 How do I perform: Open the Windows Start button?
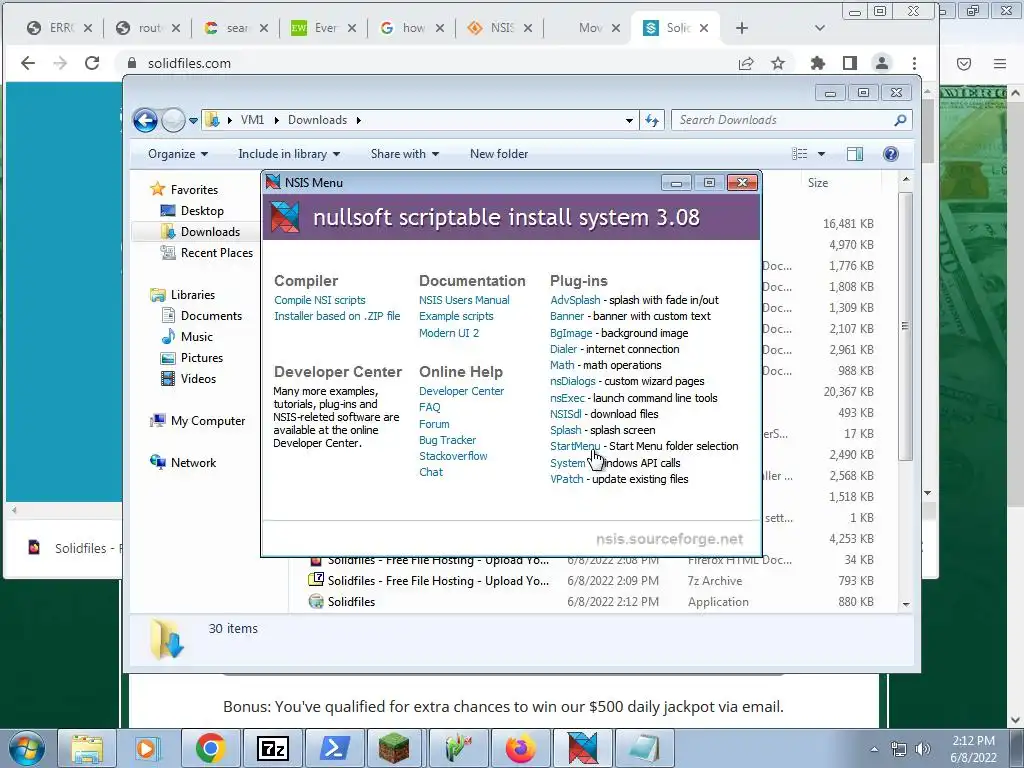pyautogui.click(x=26, y=748)
